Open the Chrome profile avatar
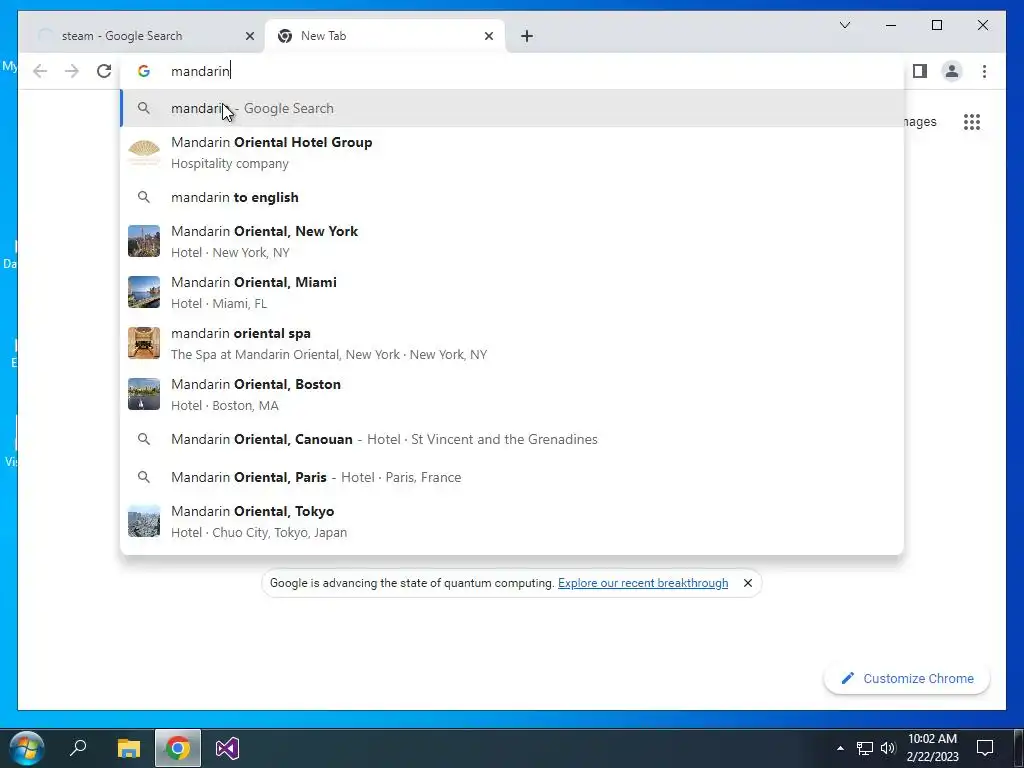The image size is (1024, 768). (952, 71)
